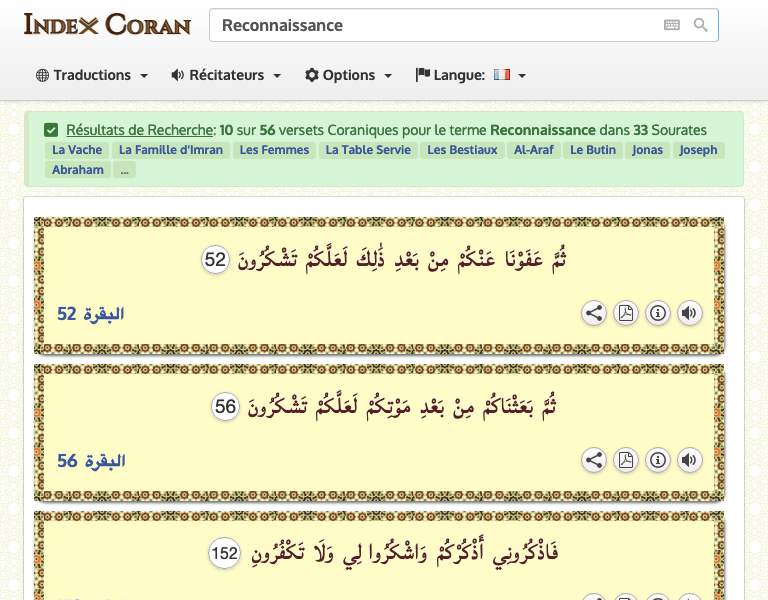The height and width of the screenshot is (600, 768).
Task: Share verse 52 of Al-Baqara
Action: tap(594, 313)
